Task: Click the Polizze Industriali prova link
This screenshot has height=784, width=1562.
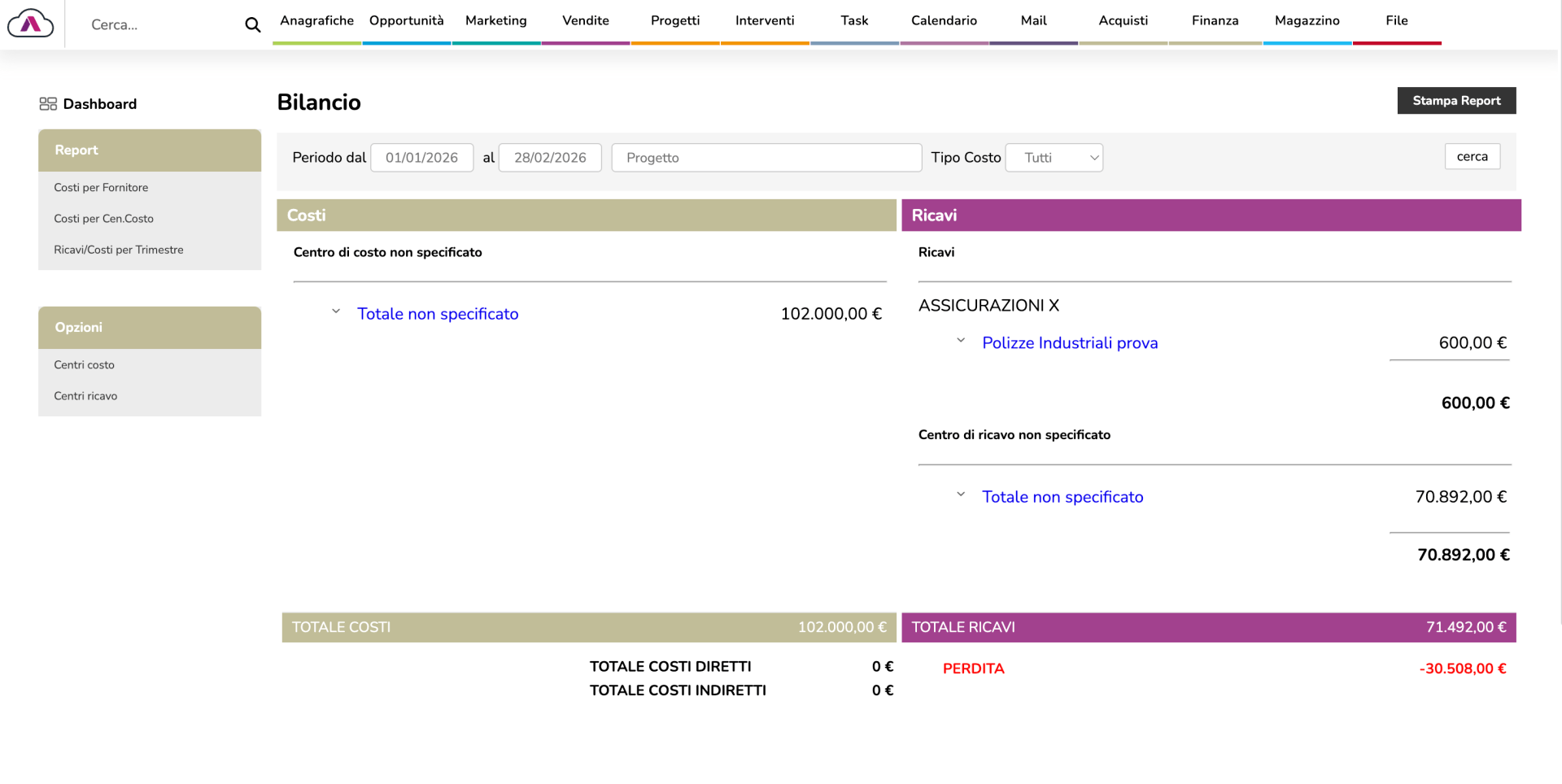Action: coord(1069,343)
